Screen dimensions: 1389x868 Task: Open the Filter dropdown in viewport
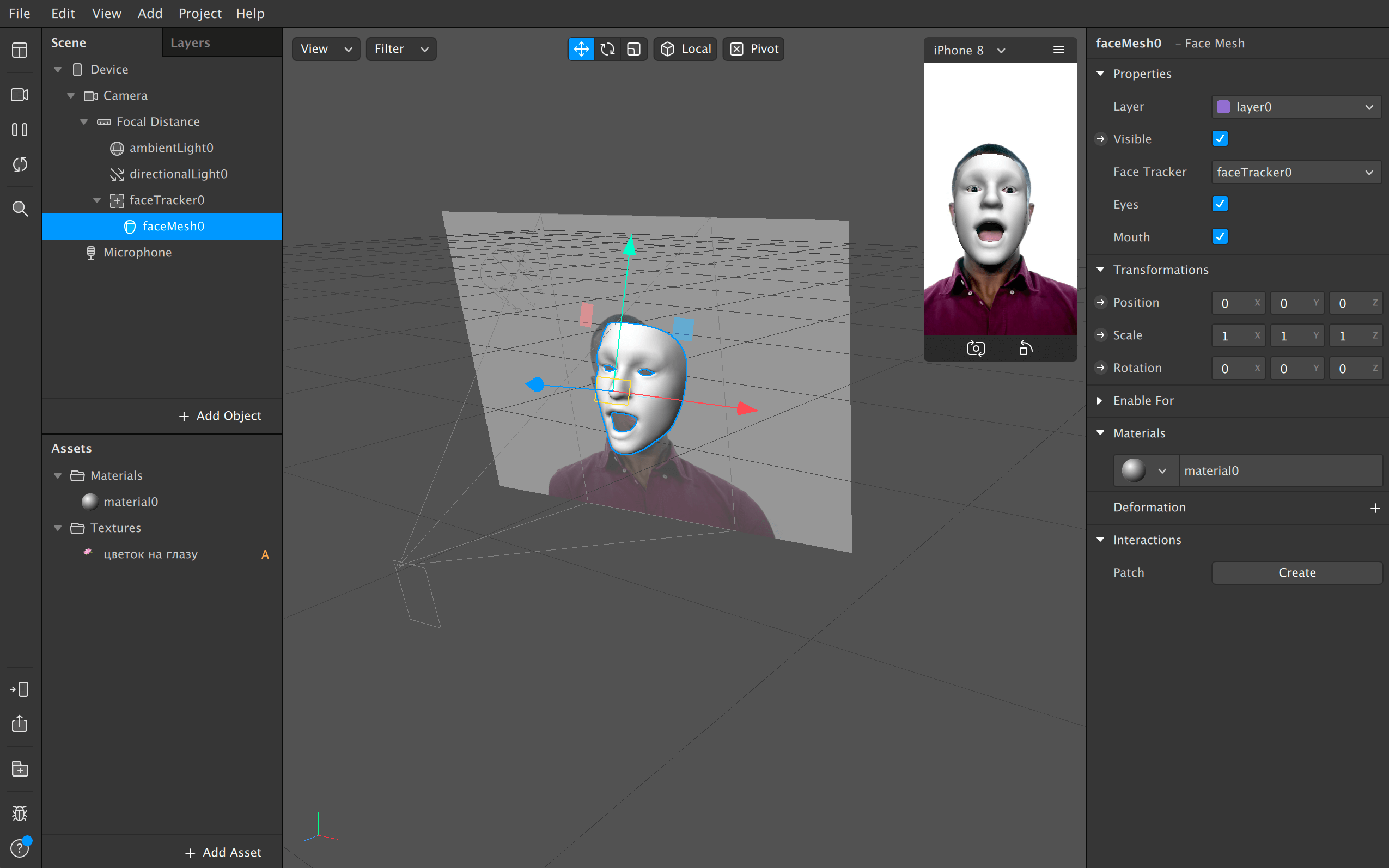tap(401, 49)
